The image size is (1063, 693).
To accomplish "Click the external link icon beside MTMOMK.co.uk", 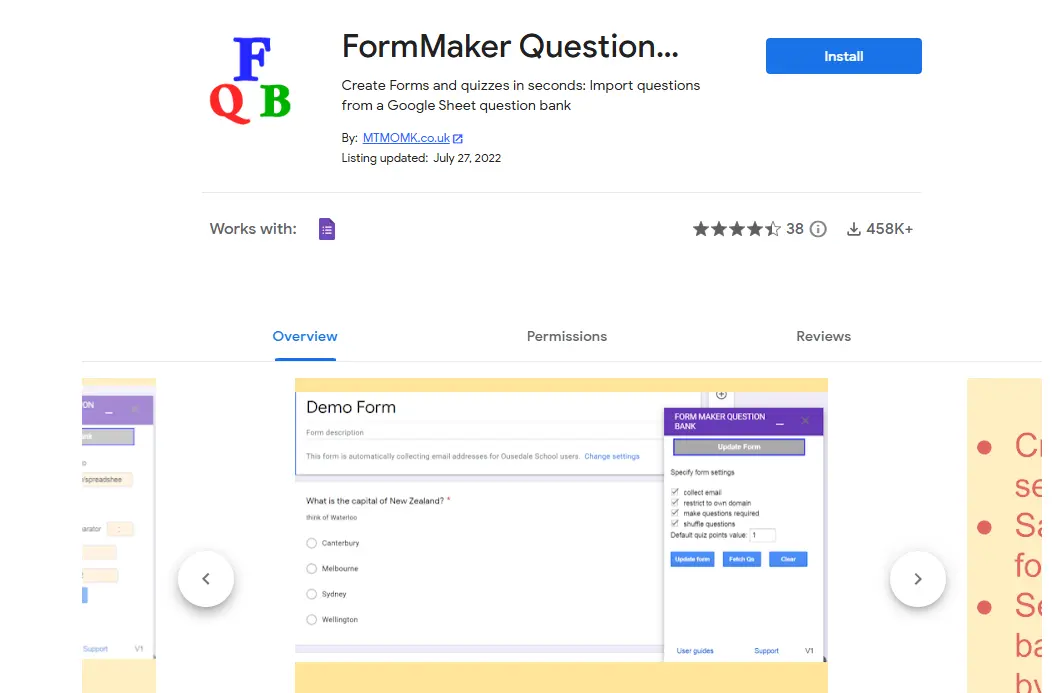I will [458, 139].
